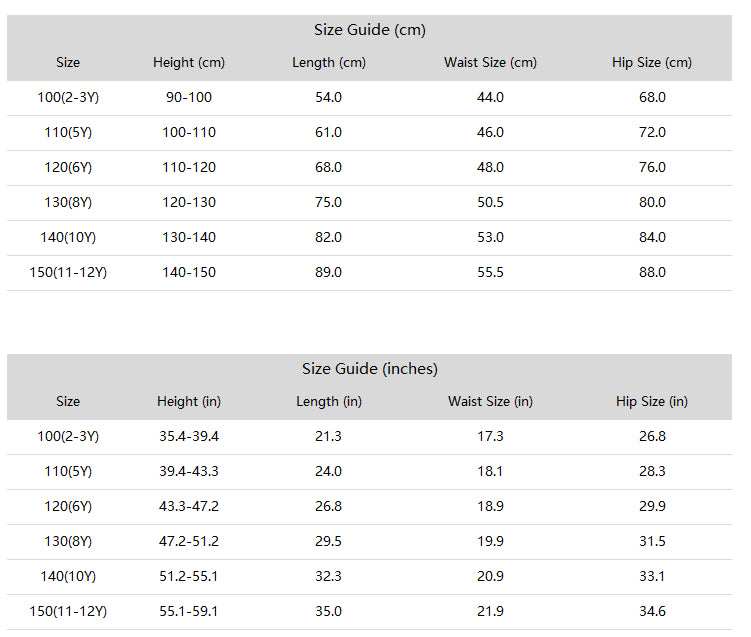The image size is (751, 637).
Task: Click the Size Guide (cm) table title
Action: 370,30
